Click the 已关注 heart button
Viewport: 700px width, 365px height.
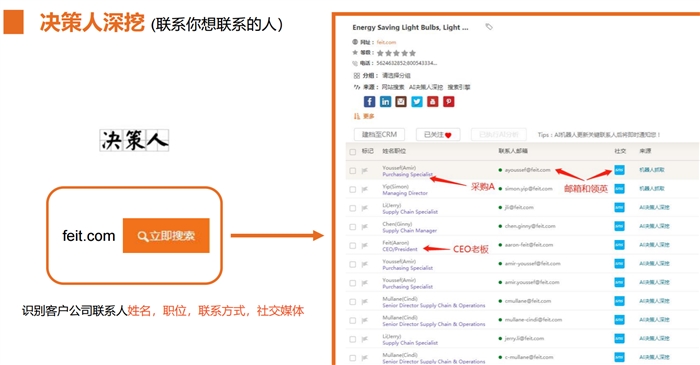click(x=438, y=134)
